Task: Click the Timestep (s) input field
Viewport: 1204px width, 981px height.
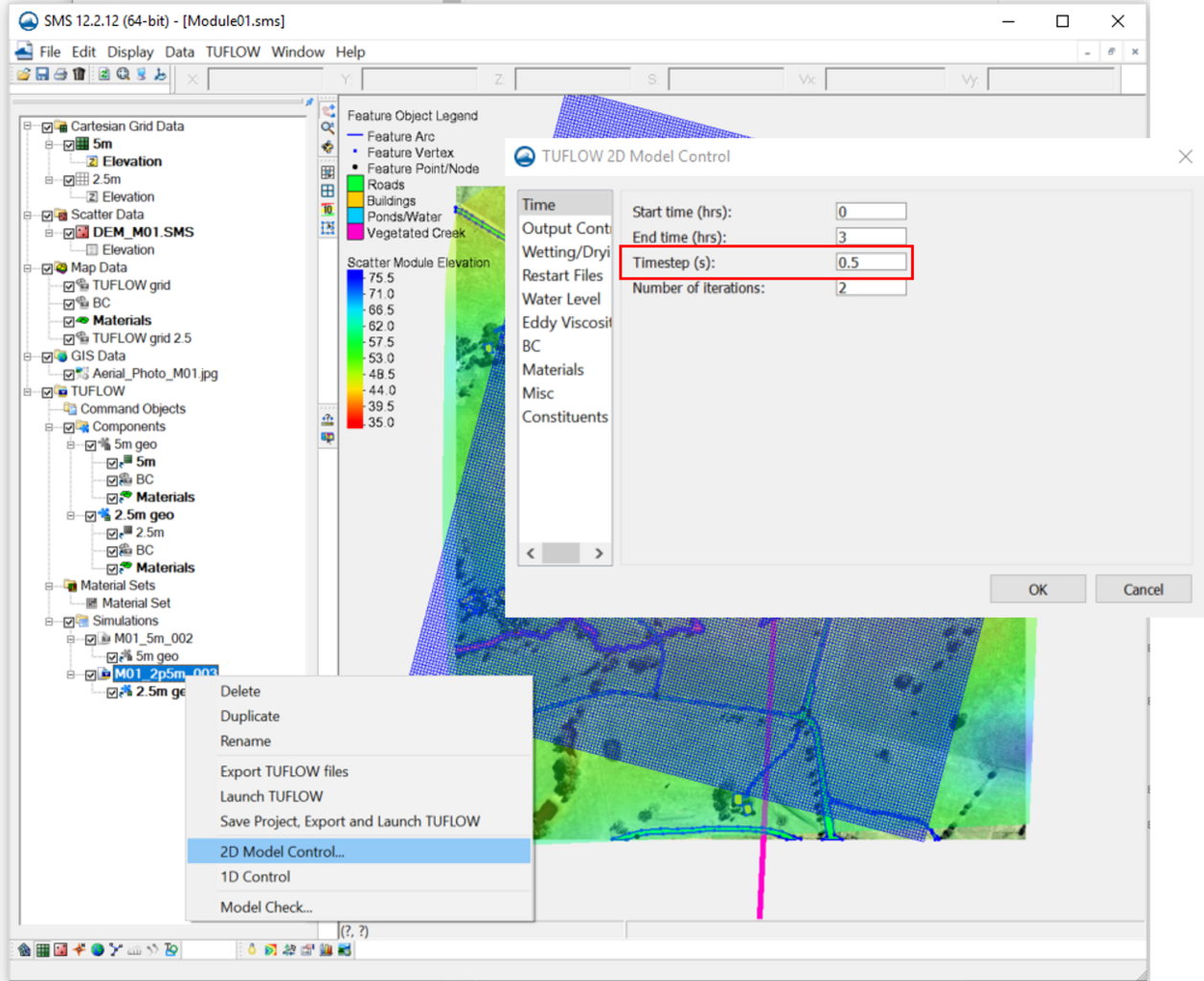Action: [x=871, y=262]
